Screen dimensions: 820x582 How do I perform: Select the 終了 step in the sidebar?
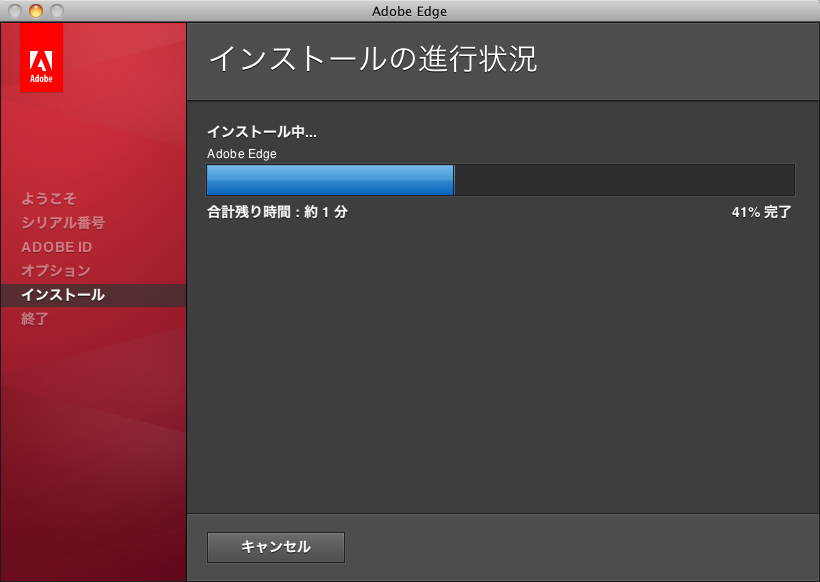[35, 319]
